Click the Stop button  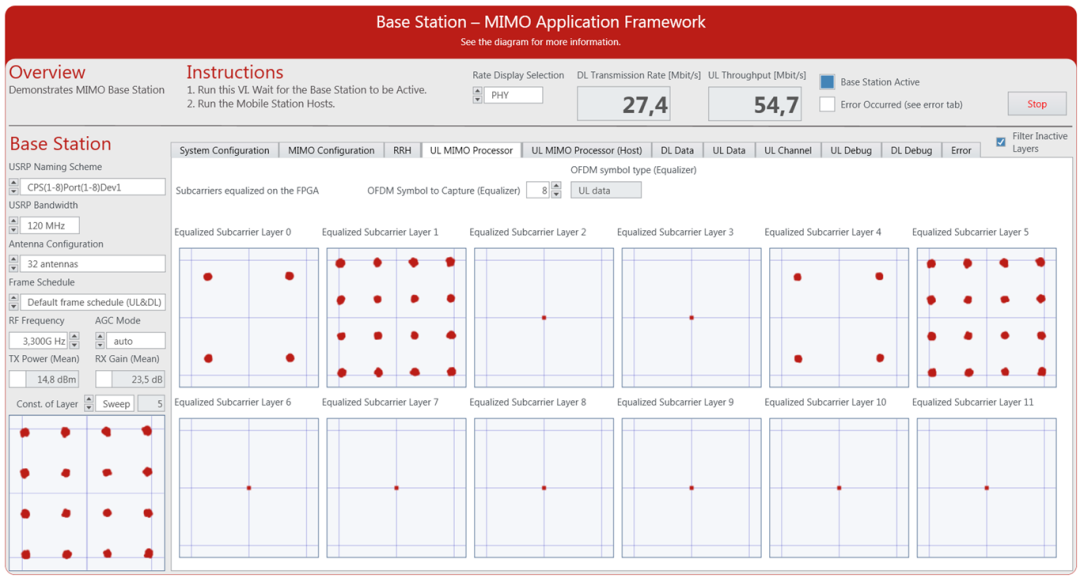(x=1037, y=104)
